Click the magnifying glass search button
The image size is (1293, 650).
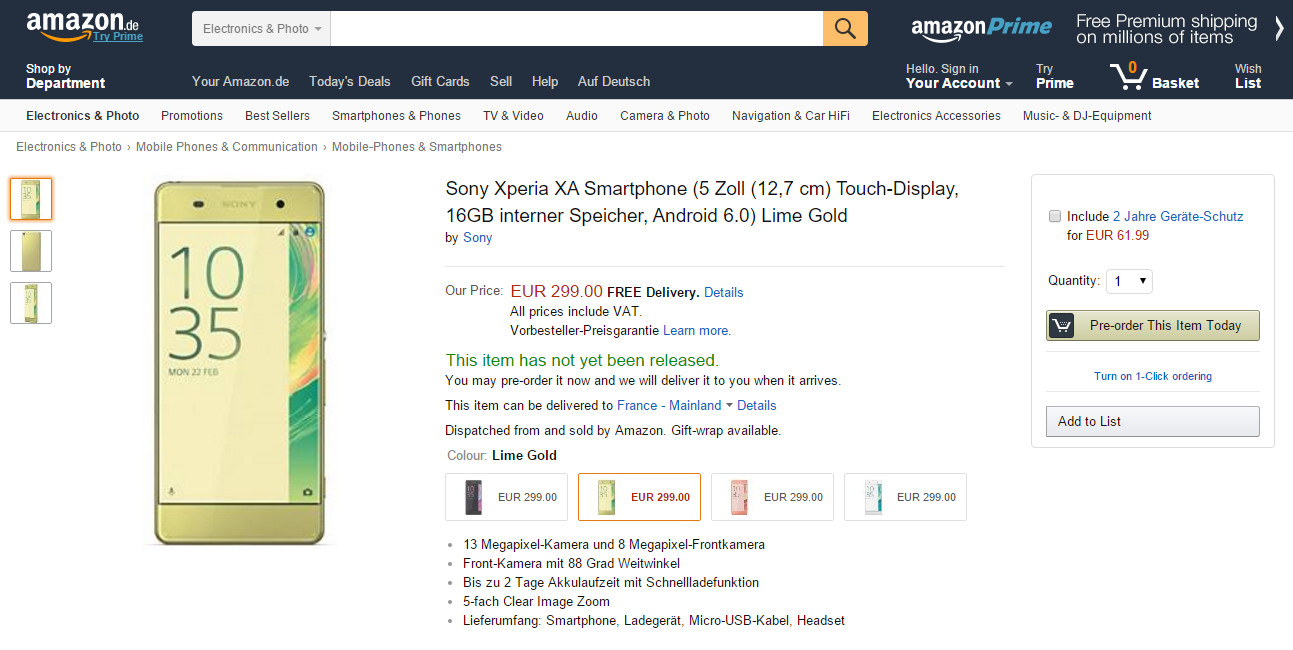point(845,28)
